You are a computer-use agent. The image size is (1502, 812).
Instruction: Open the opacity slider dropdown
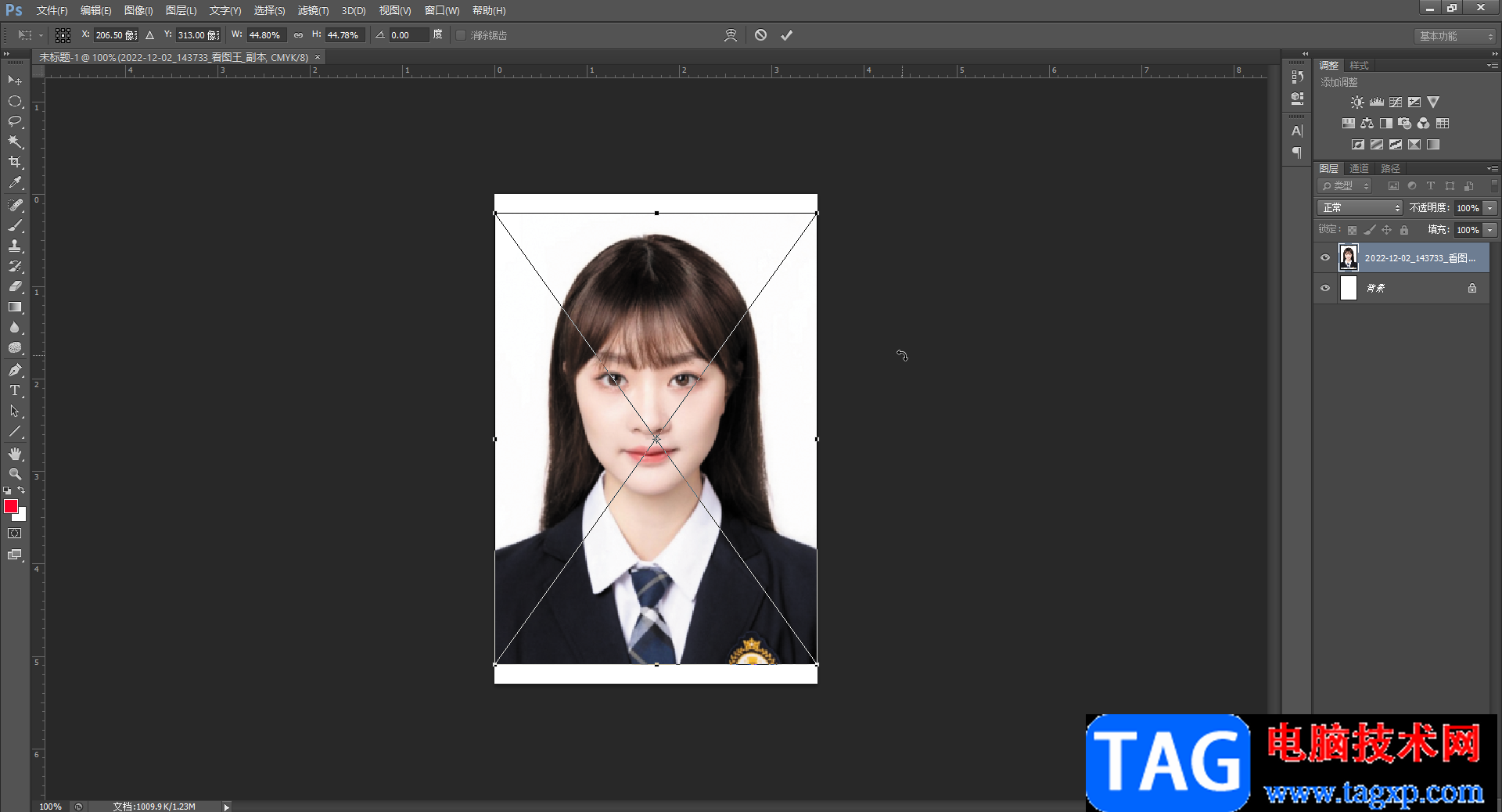tap(1490, 208)
